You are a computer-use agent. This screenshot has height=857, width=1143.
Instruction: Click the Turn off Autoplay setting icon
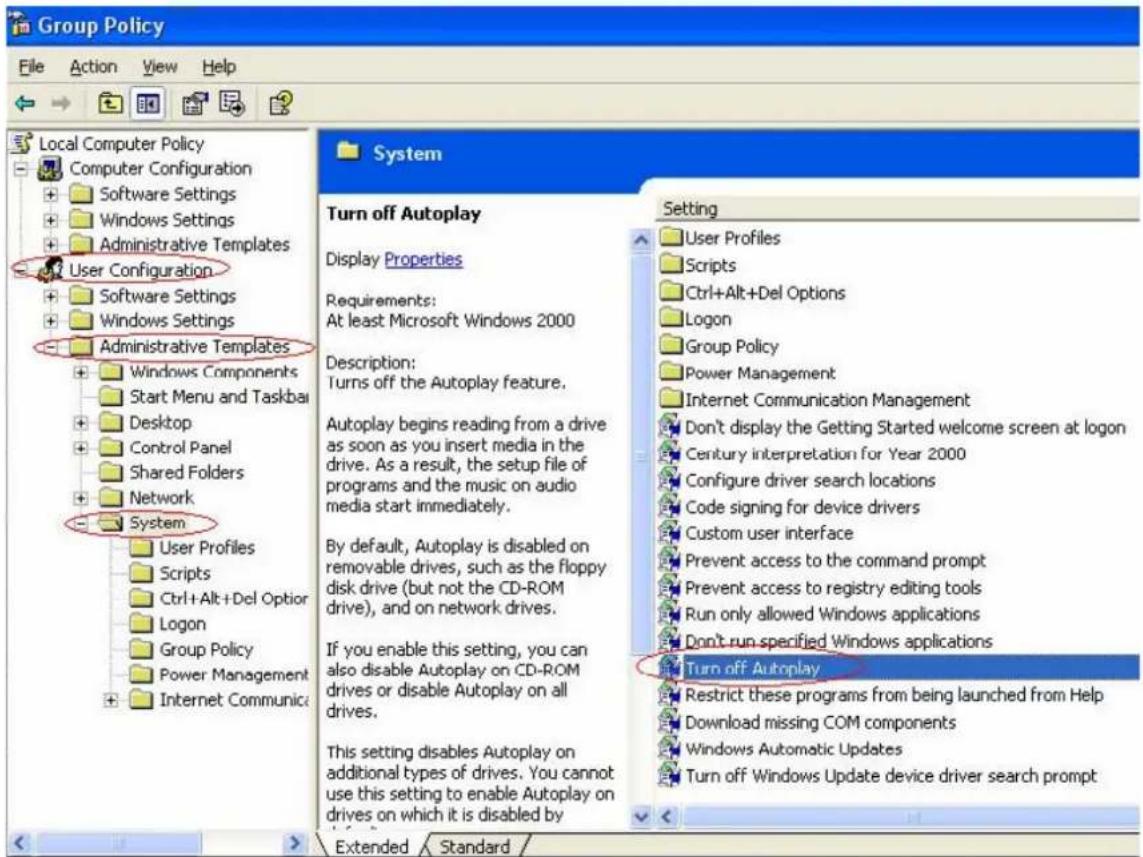pyautogui.click(x=669, y=668)
